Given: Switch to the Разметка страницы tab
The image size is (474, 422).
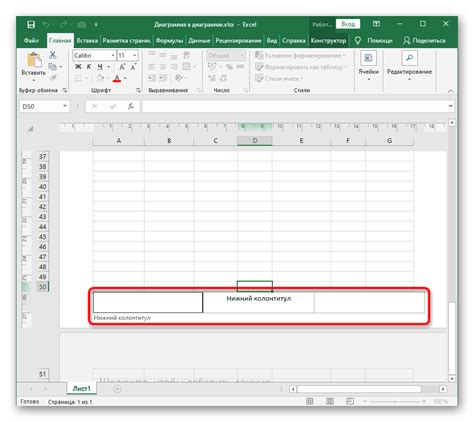Looking at the screenshot, I should point(127,41).
